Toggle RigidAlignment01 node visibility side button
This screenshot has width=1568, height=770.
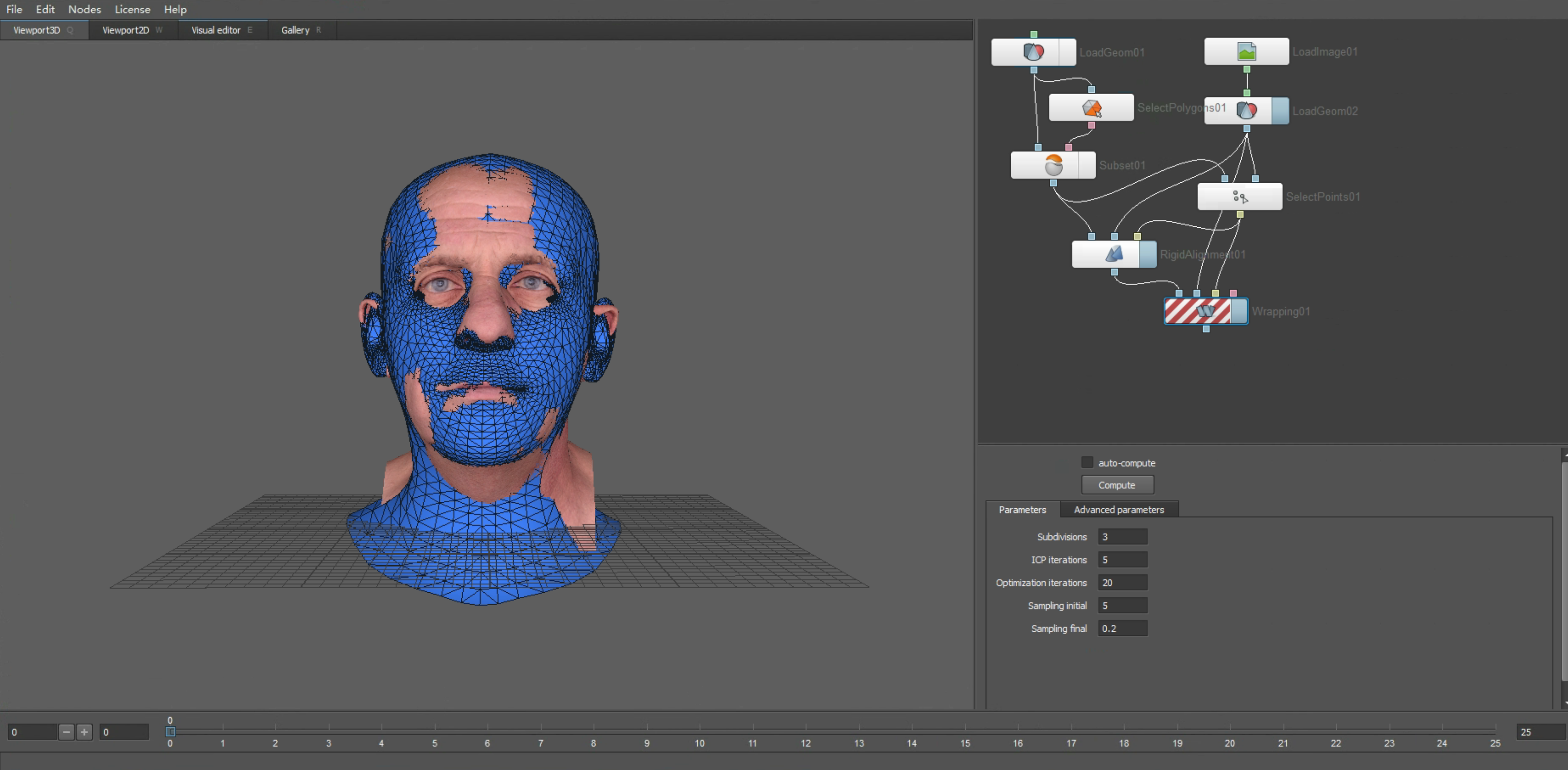pyautogui.click(x=1148, y=254)
